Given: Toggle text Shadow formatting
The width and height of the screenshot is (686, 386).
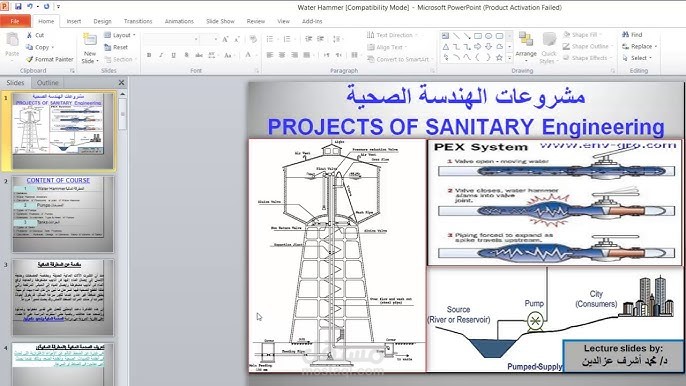Looking at the screenshot, I should tap(186, 55).
